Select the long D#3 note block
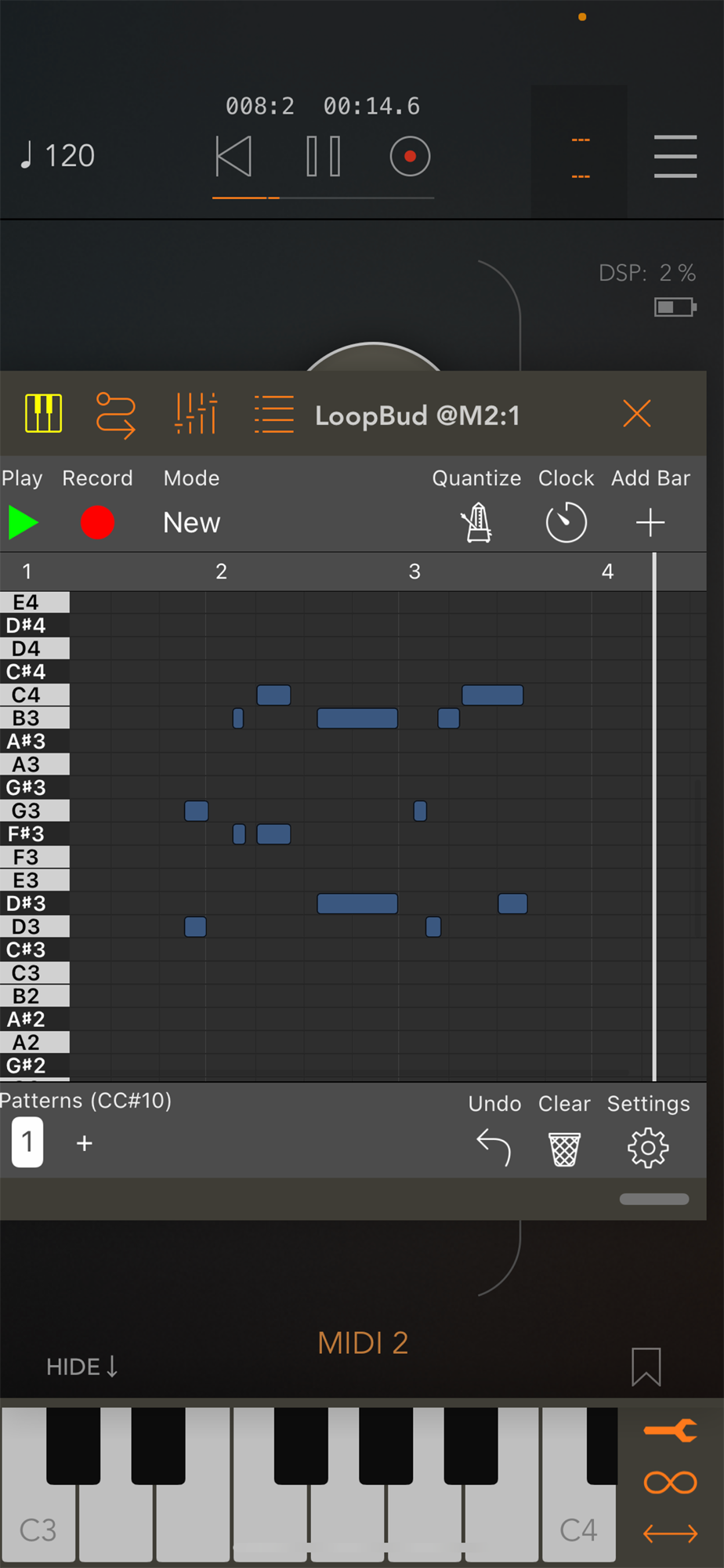 pyautogui.click(x=357, y=904)
